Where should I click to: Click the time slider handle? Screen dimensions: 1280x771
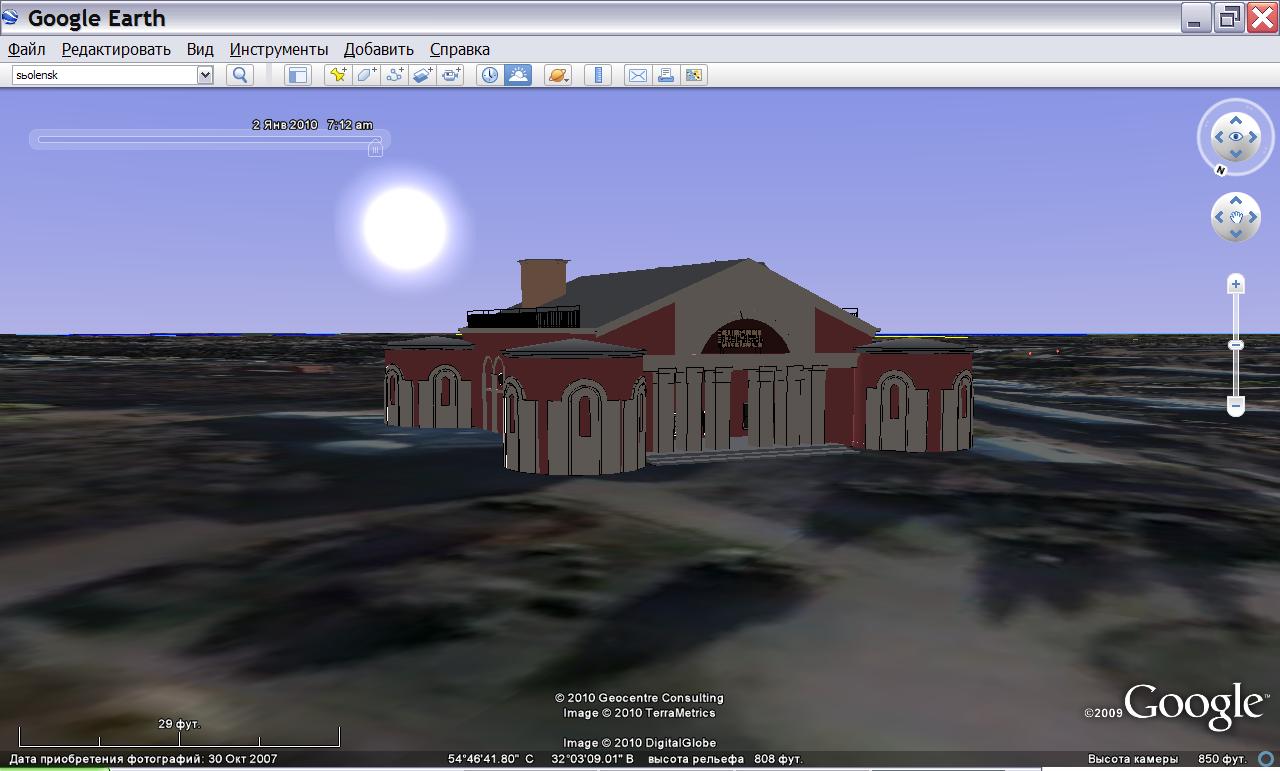click(x=375, y=148)
